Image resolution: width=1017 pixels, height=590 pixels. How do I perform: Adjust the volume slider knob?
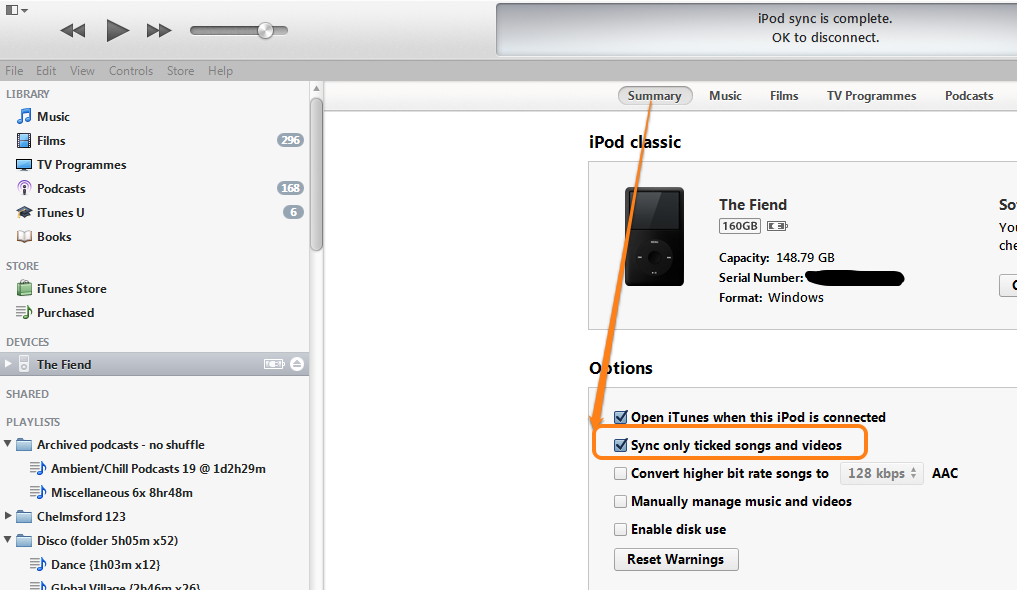tap(265, 30)
